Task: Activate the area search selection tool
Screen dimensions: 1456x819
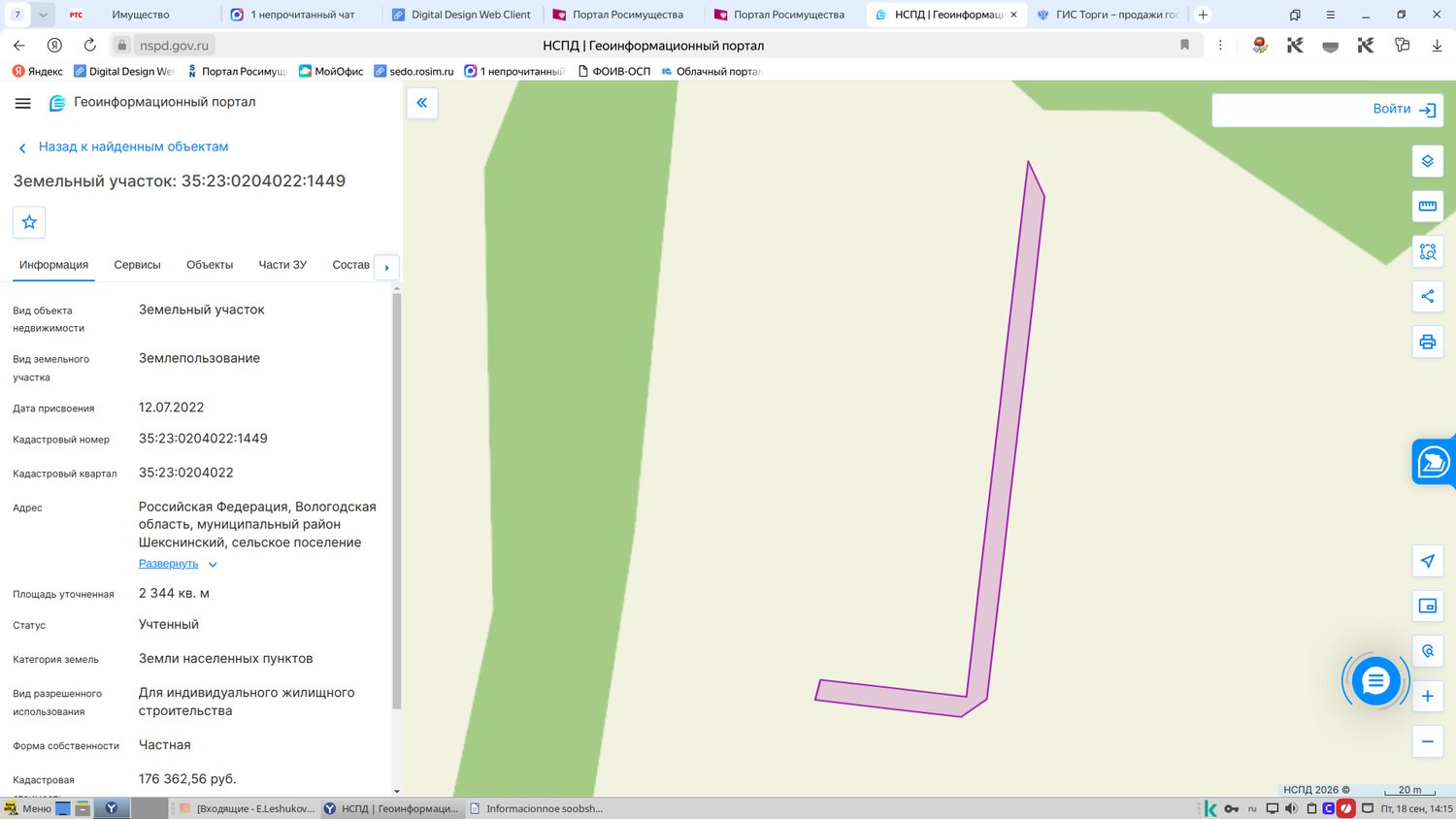Action: [x=1427, y=251]
